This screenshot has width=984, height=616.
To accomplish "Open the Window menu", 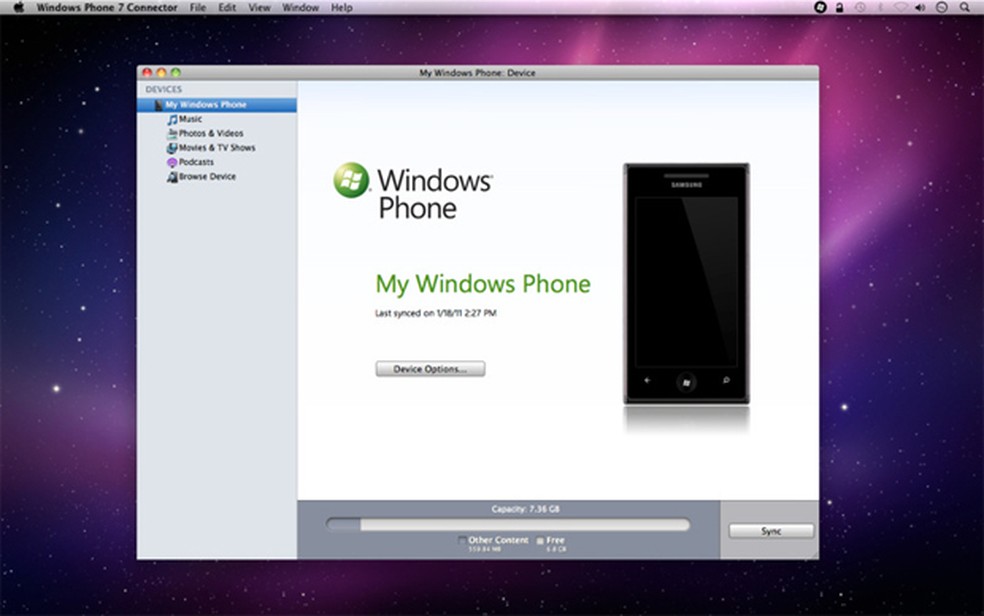I will [300, 7].
